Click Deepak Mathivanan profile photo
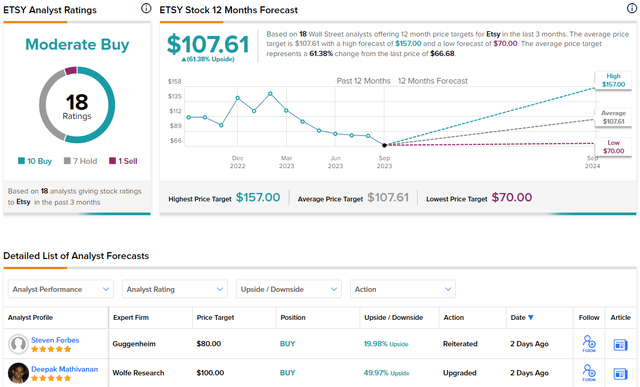The image size is (640, 387). pyautogui.click(x=18, y=373)
